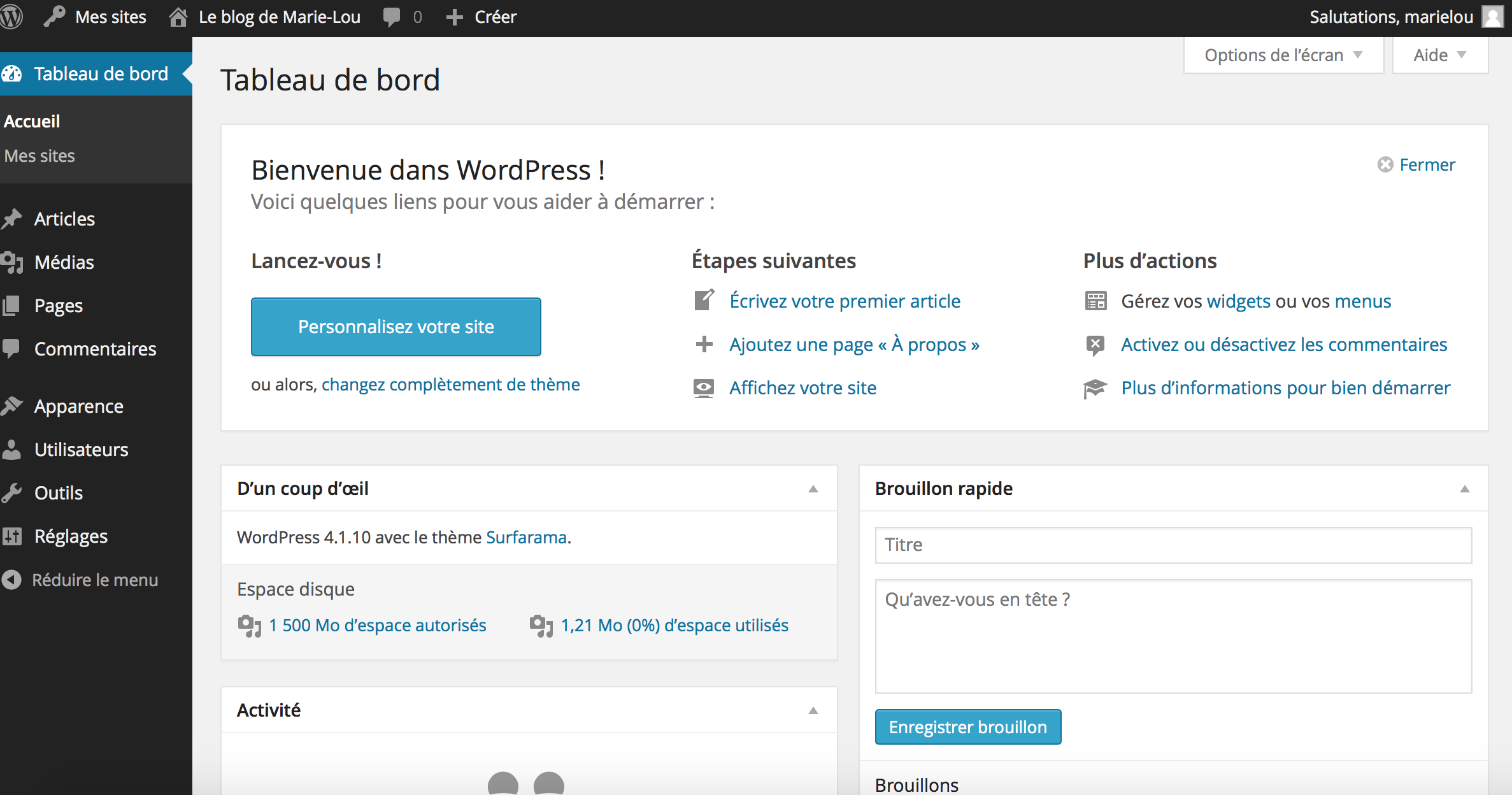Click the graduation cap icon
Image resolution: width=1512 pixels, height=795 pixels.
(1095, 388)
